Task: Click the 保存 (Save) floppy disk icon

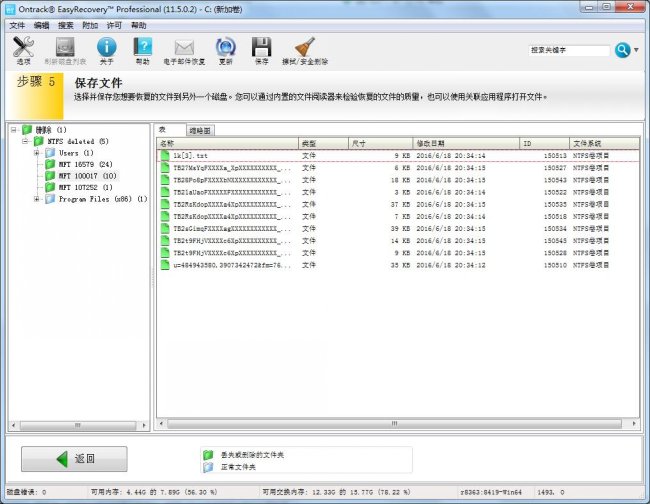Action: tap(261, 46)
